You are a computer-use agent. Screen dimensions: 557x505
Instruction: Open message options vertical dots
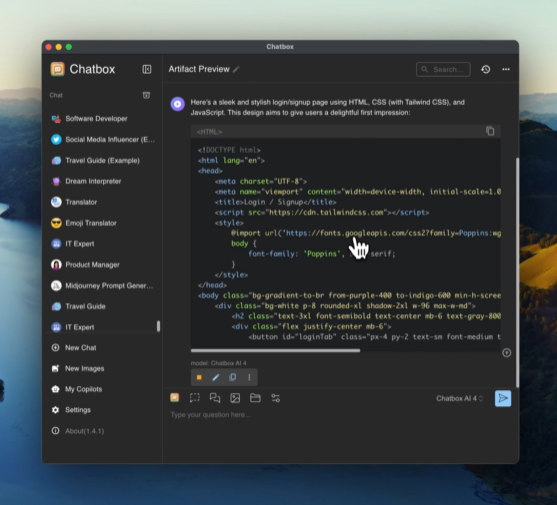click(249, 377)
